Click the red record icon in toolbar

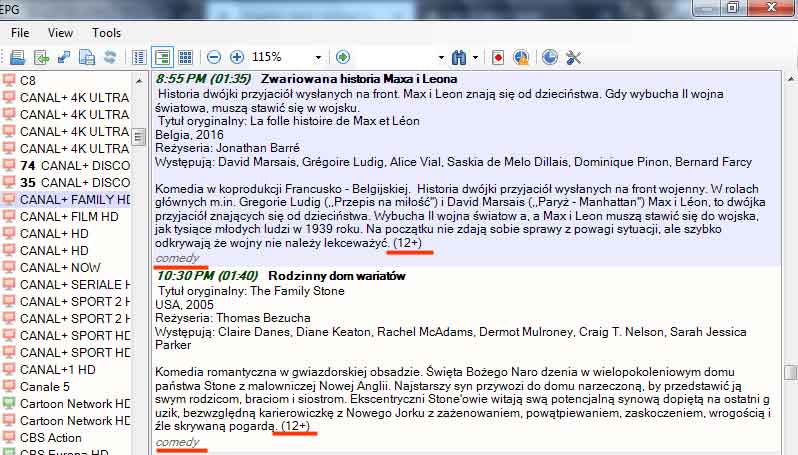pyautogui.click(x=497, y=57)
